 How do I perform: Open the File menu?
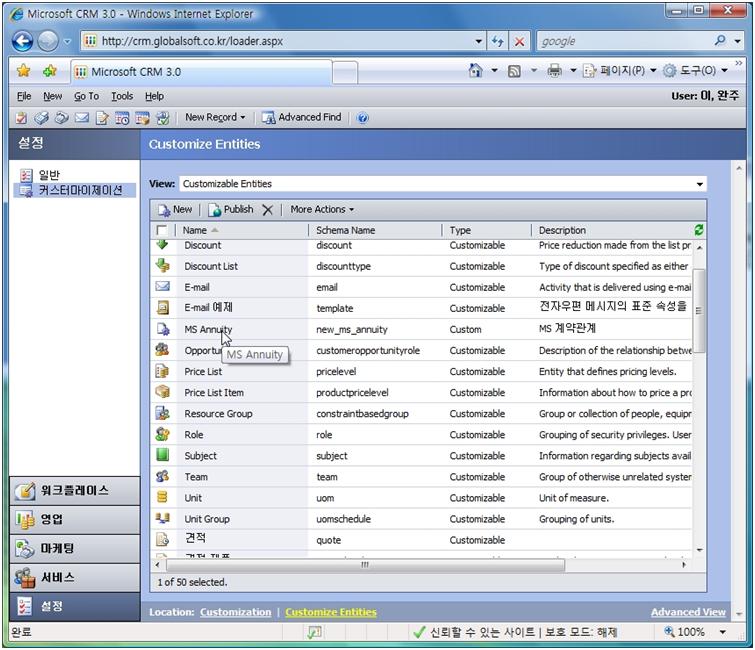[x=24, y=96]
